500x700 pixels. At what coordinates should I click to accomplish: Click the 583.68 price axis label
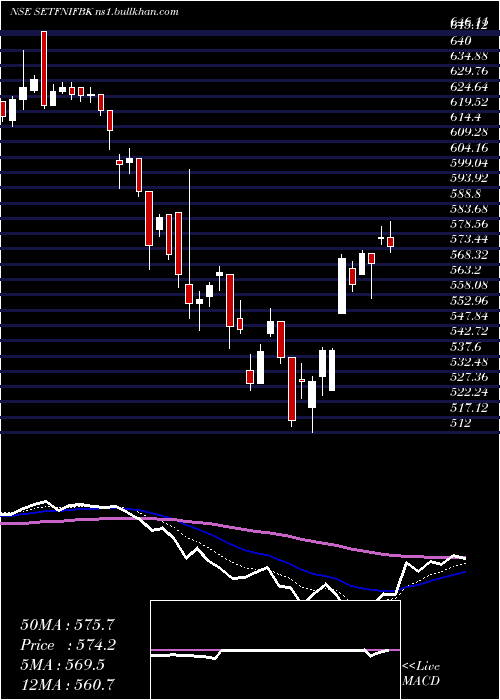469,209
